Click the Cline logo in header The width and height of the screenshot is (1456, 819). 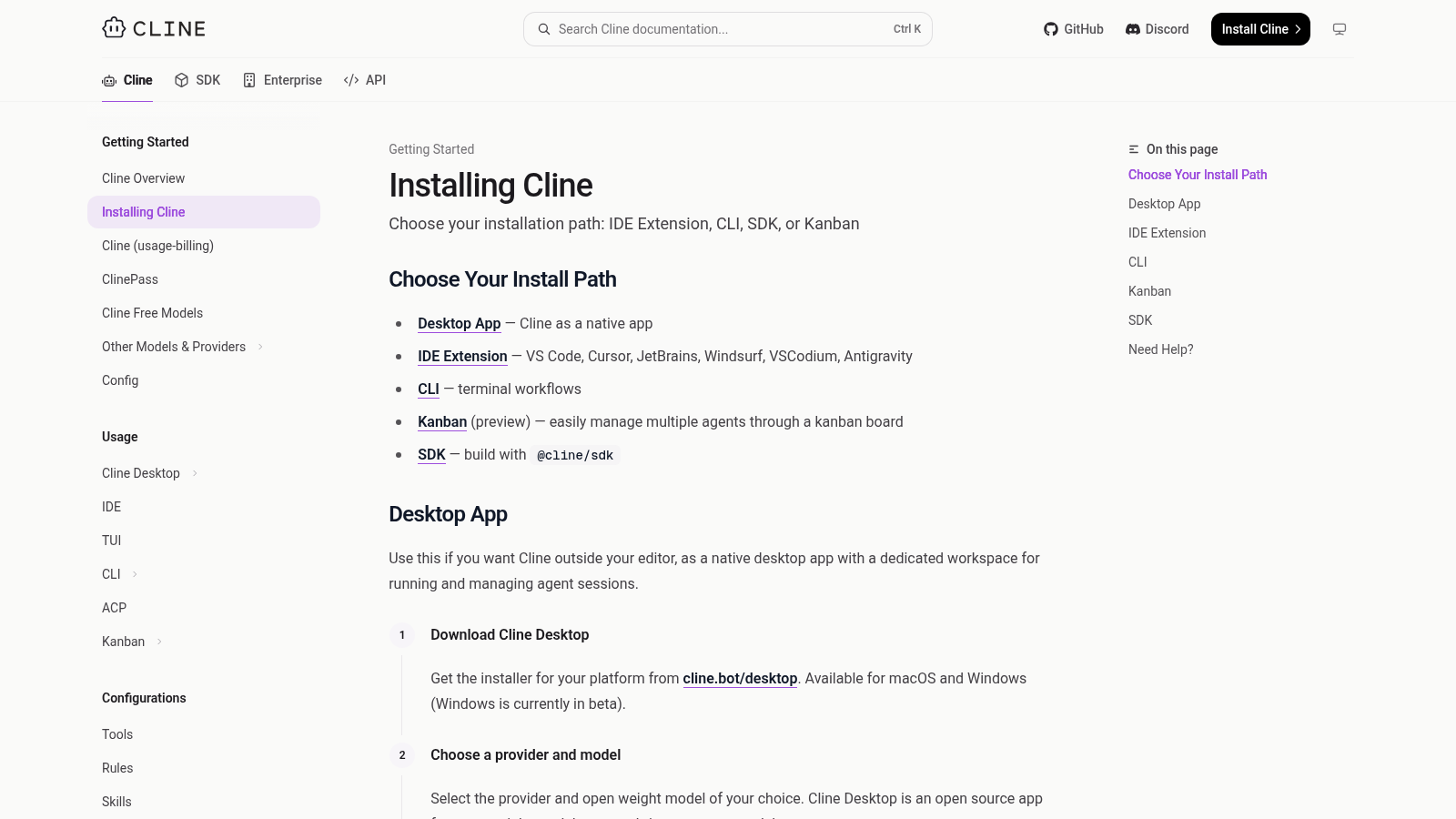pyautogui.click(x=154, y=28)
